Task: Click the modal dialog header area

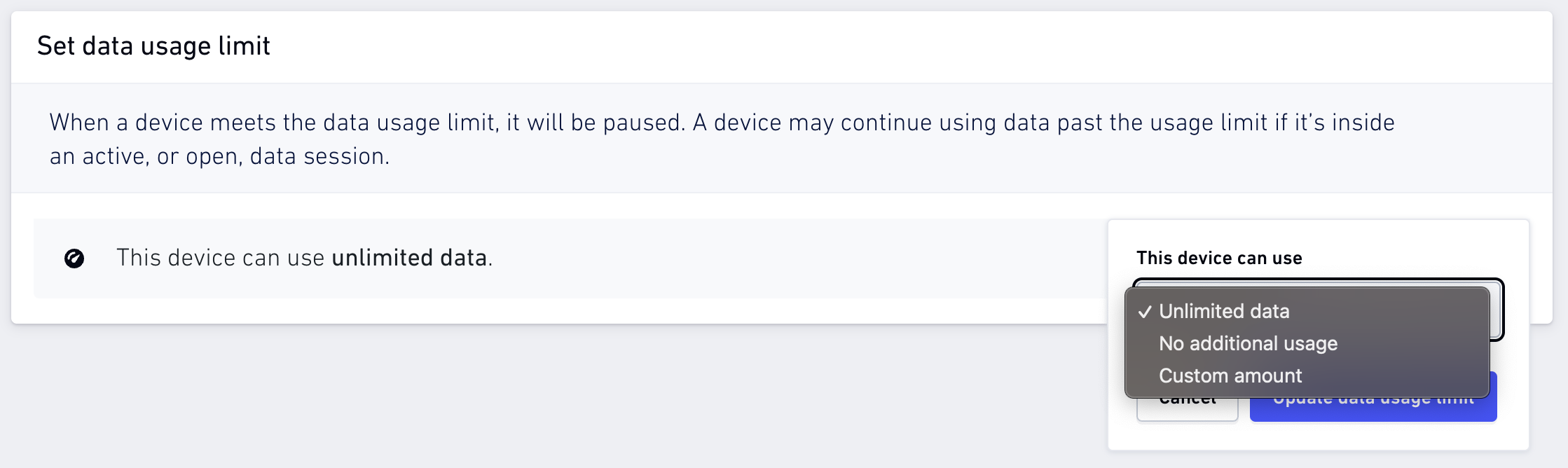Action: pos(771,45)
